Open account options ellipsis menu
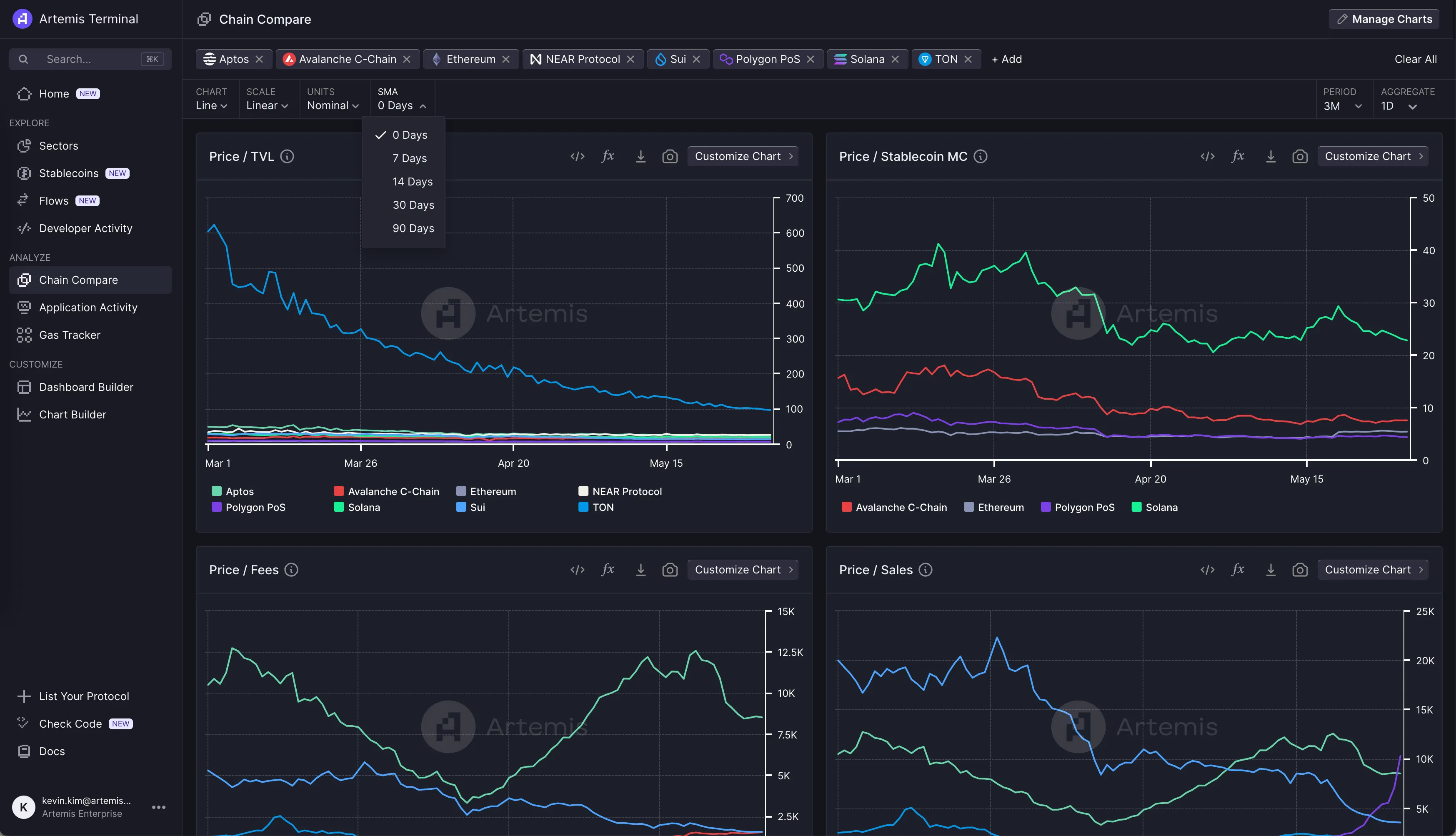The width and height of the screenshot is (1456, 836). click(158, 807)
